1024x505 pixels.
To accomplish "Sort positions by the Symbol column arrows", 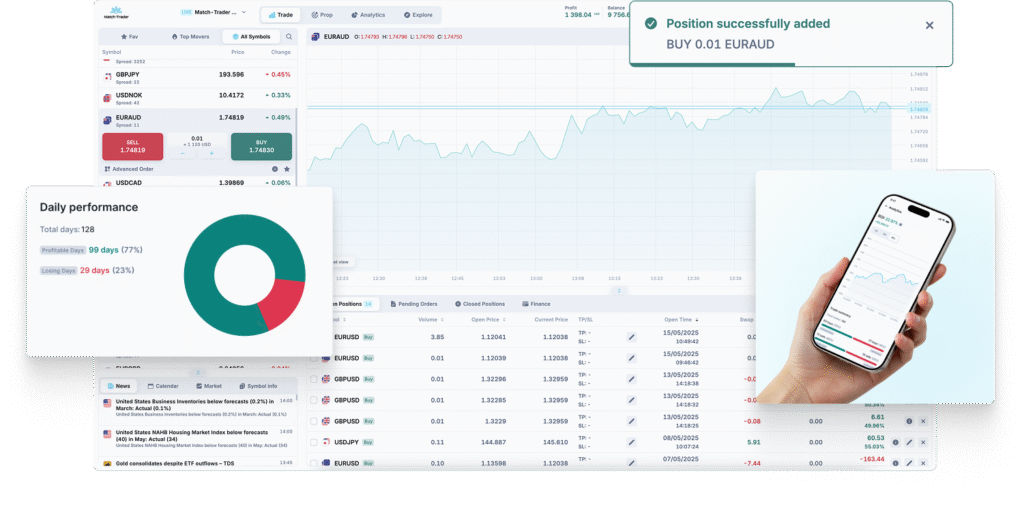I will 344,320.
